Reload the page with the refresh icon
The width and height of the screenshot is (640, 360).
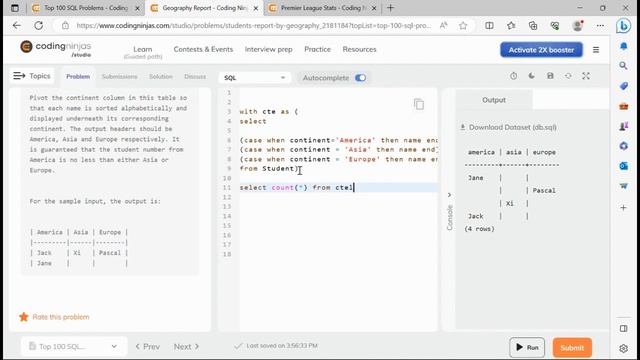38,26
